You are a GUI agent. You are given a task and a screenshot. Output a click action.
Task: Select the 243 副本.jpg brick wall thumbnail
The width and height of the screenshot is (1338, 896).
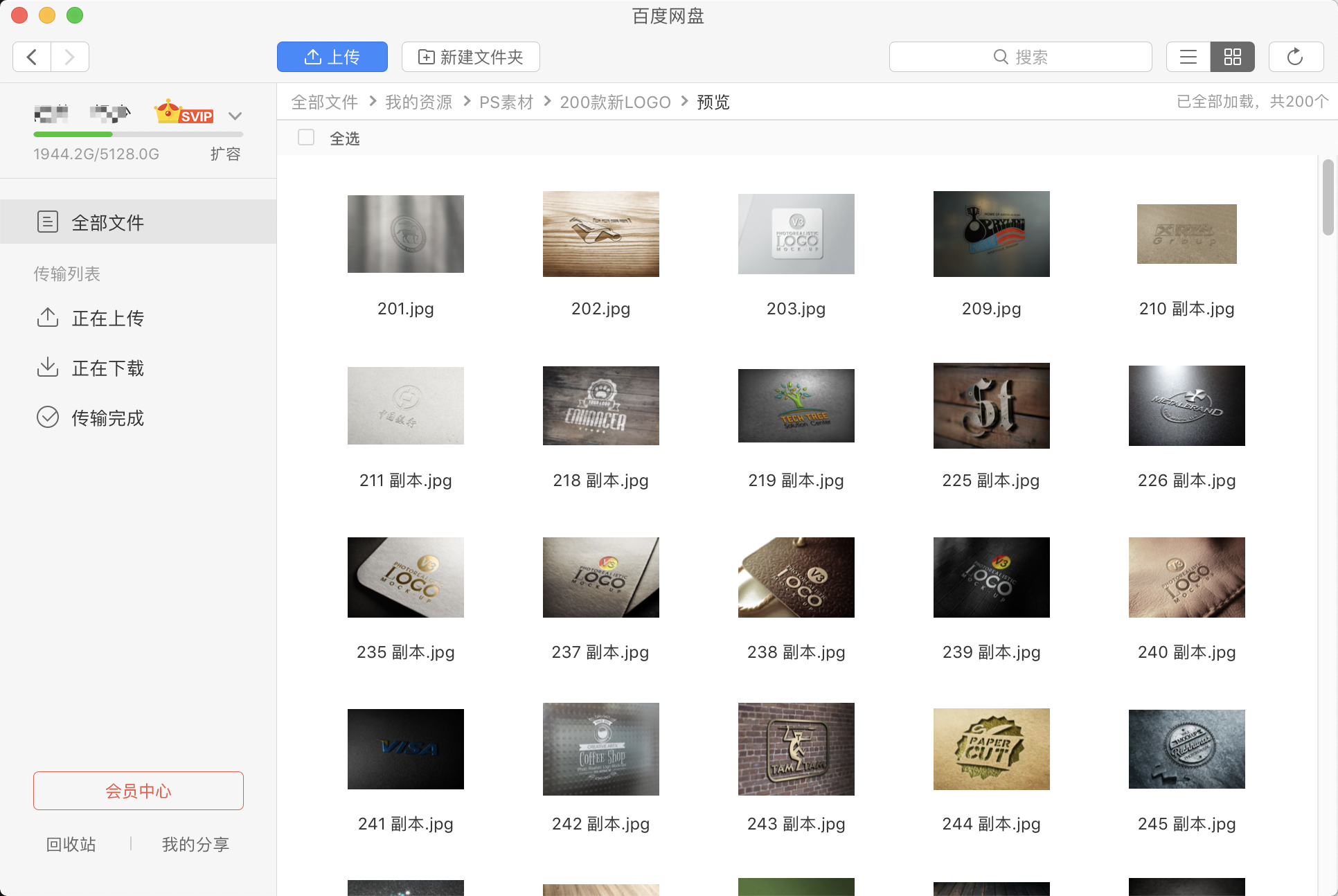[796, 749]
